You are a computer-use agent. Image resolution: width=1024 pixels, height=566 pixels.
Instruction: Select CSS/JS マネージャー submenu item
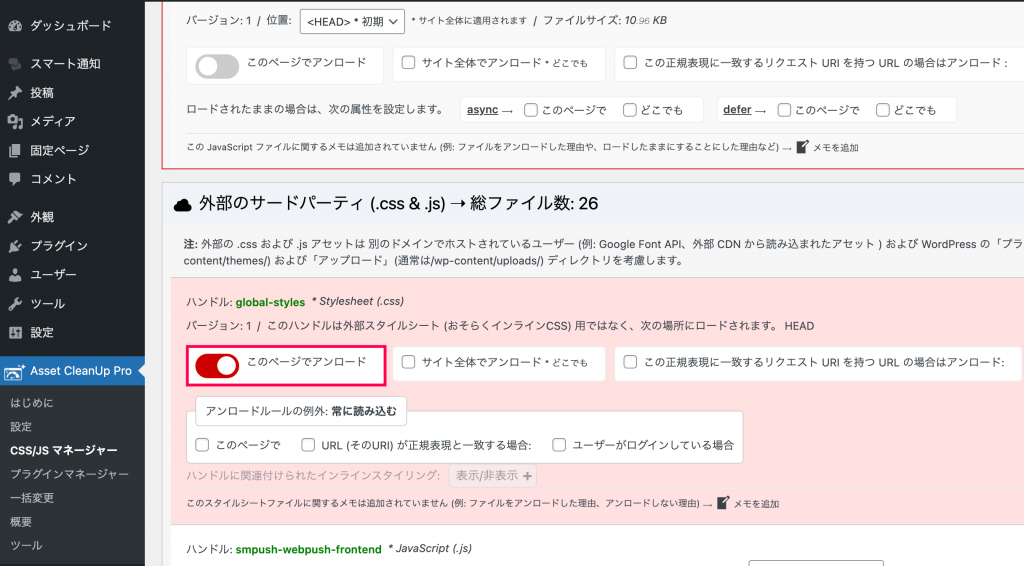pyautogui.click(x=64, y=450)
